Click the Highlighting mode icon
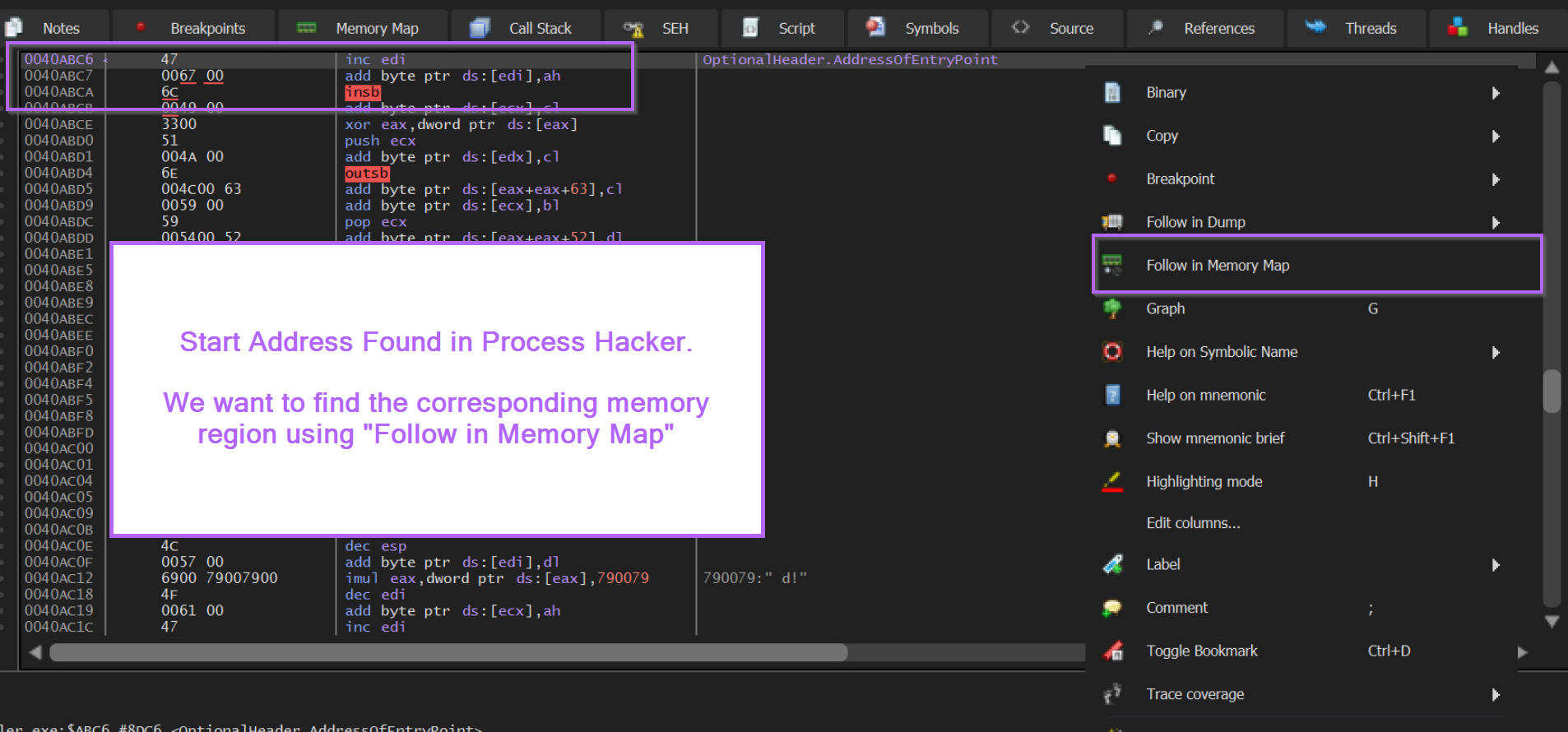 click(x=1112, y=482)
